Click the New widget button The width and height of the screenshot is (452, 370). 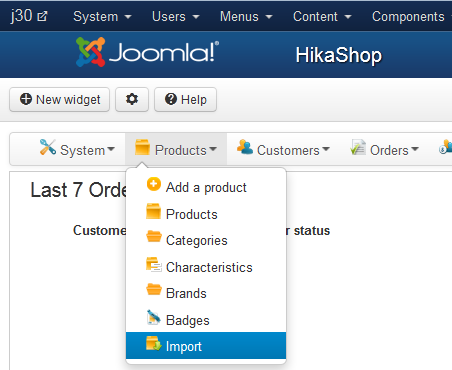(x=59, y=99)
